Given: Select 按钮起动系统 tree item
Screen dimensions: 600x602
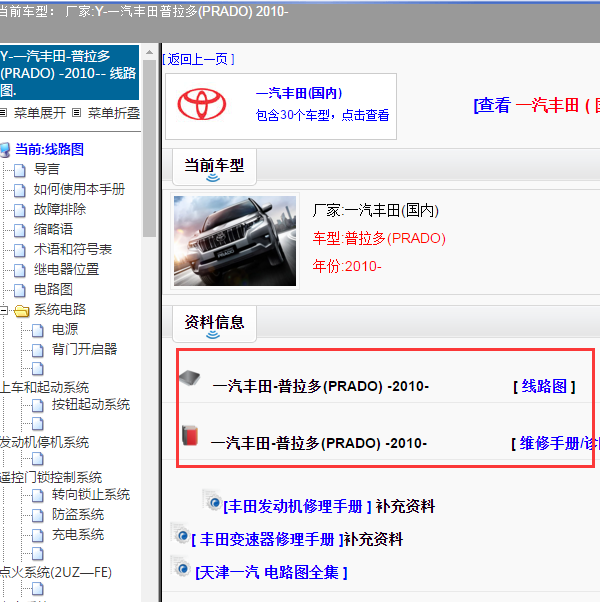Looking at the screenshot, I should [x=91, y=405].
